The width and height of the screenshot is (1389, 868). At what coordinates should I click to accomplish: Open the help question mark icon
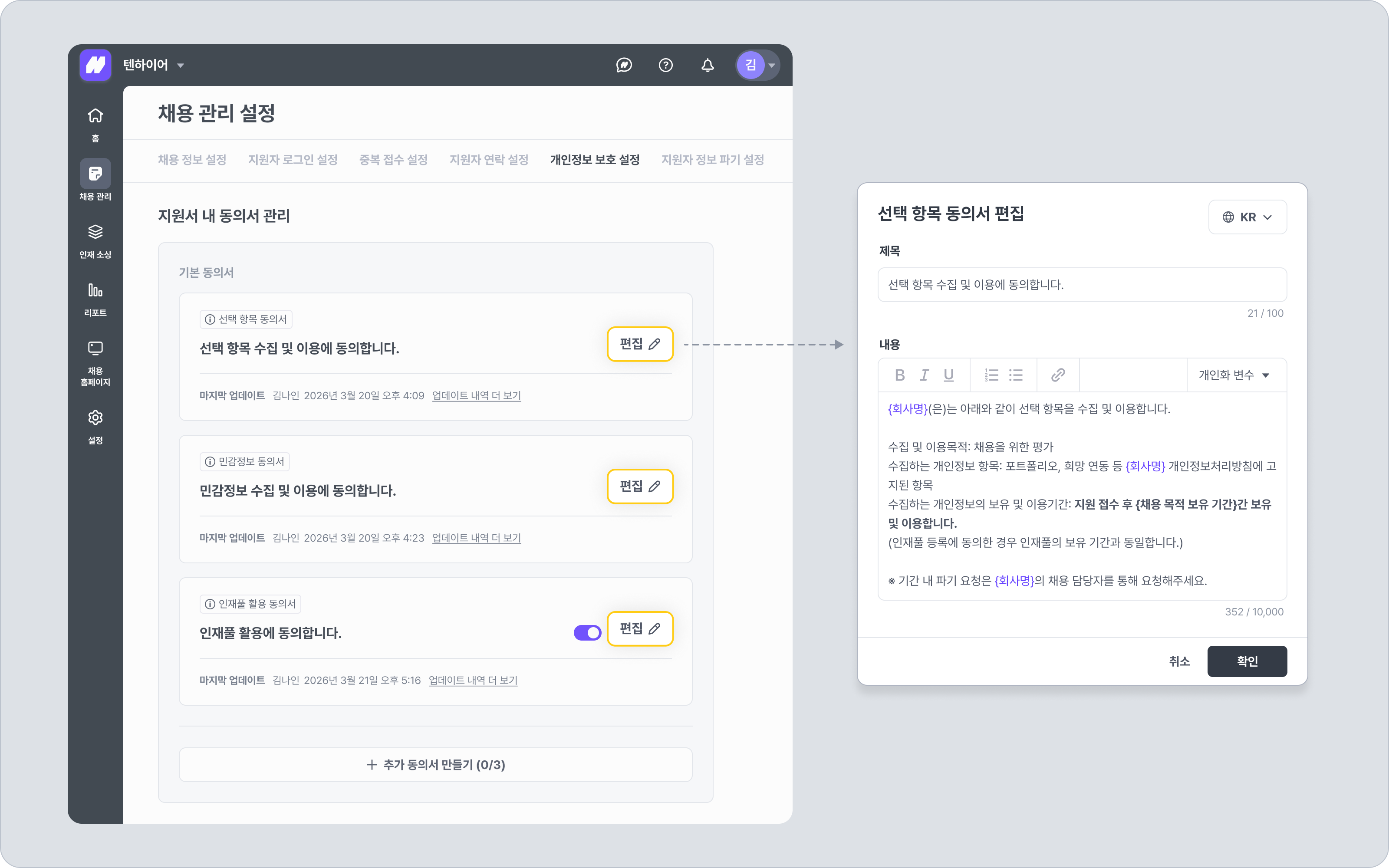[666, 65]
